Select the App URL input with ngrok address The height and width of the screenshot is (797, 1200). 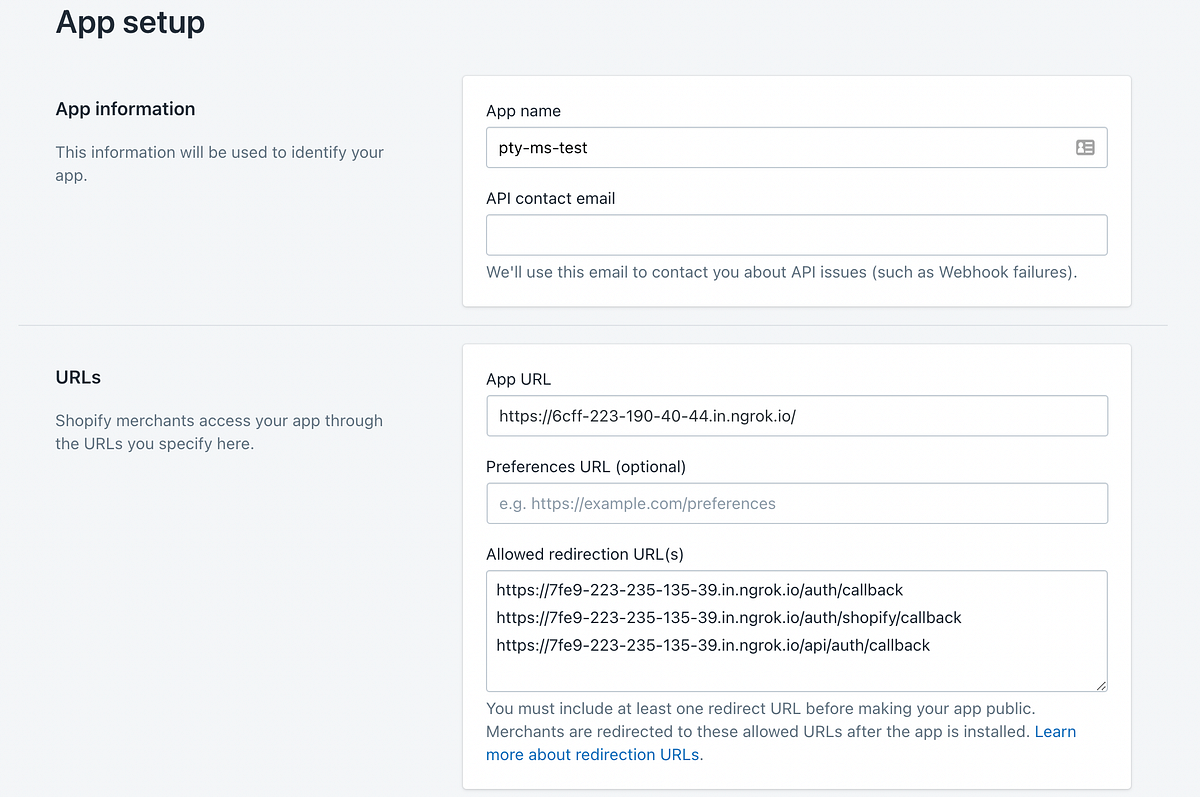[796, 416]
